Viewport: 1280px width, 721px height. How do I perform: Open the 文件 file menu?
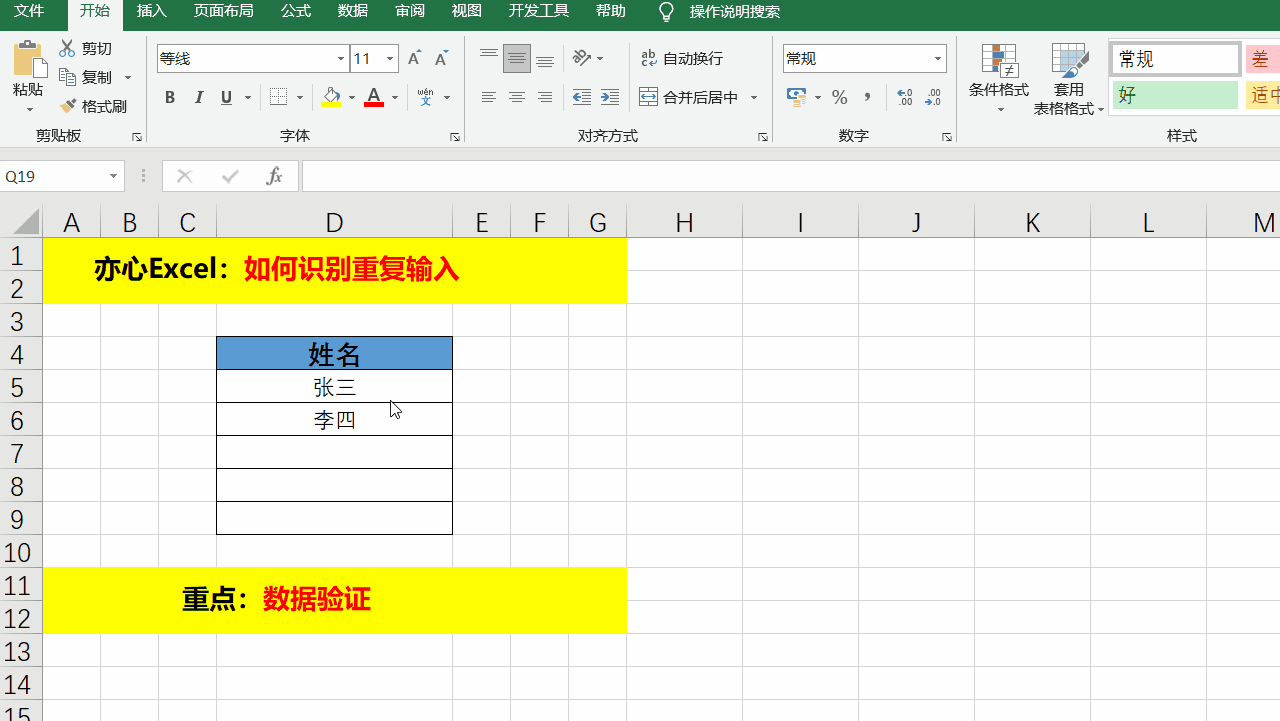pos(29,12)
